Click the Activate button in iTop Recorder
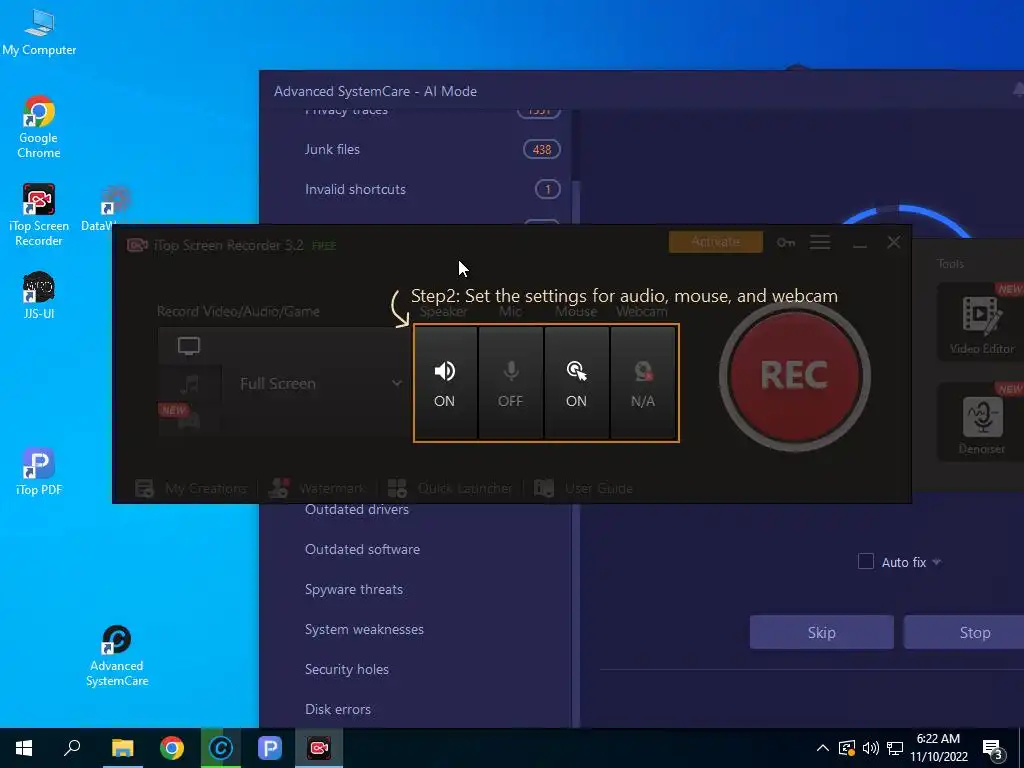This screenshot has height=768, width=1024. tap(715, 242)
